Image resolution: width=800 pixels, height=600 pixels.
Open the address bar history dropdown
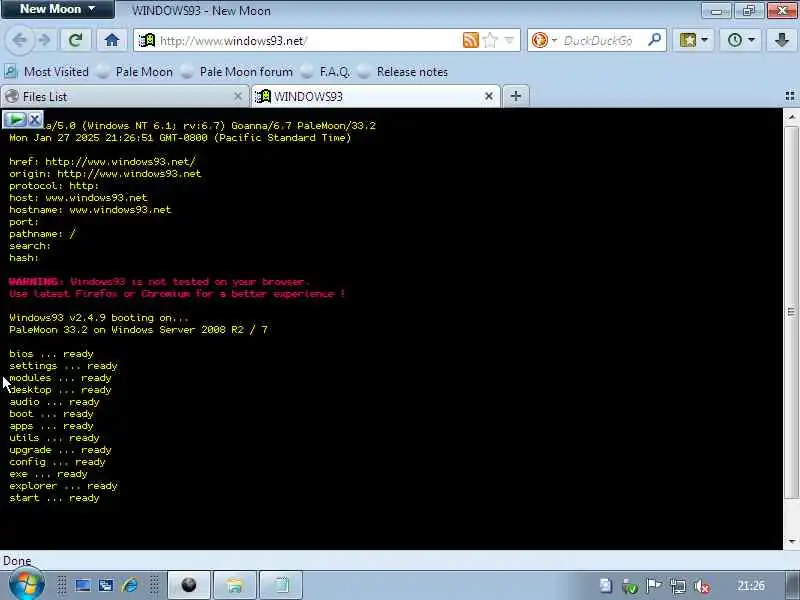click(509, 40)
